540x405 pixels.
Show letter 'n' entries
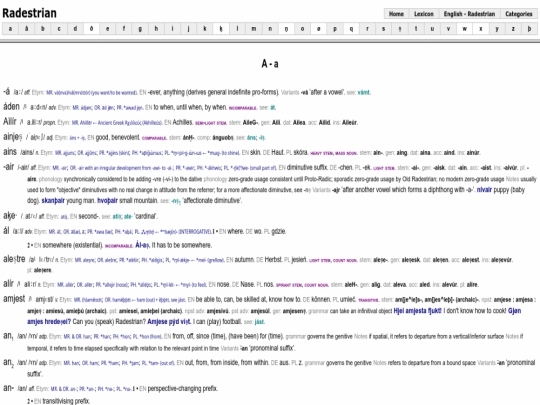[270, 29]
